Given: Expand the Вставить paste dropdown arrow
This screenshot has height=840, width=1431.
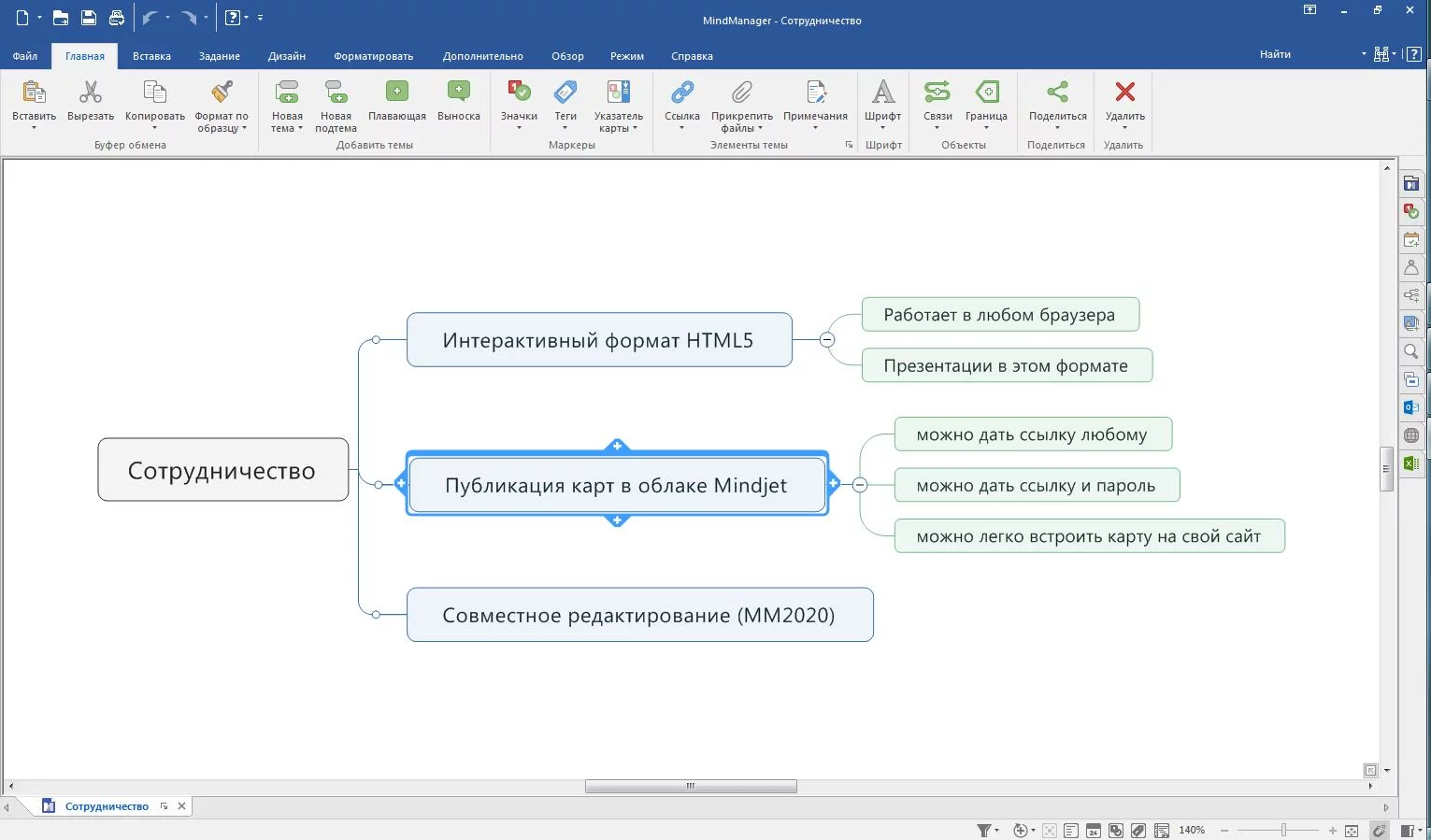Looking at the screenshot, I should pyautogui.click(x=34, y=128).
